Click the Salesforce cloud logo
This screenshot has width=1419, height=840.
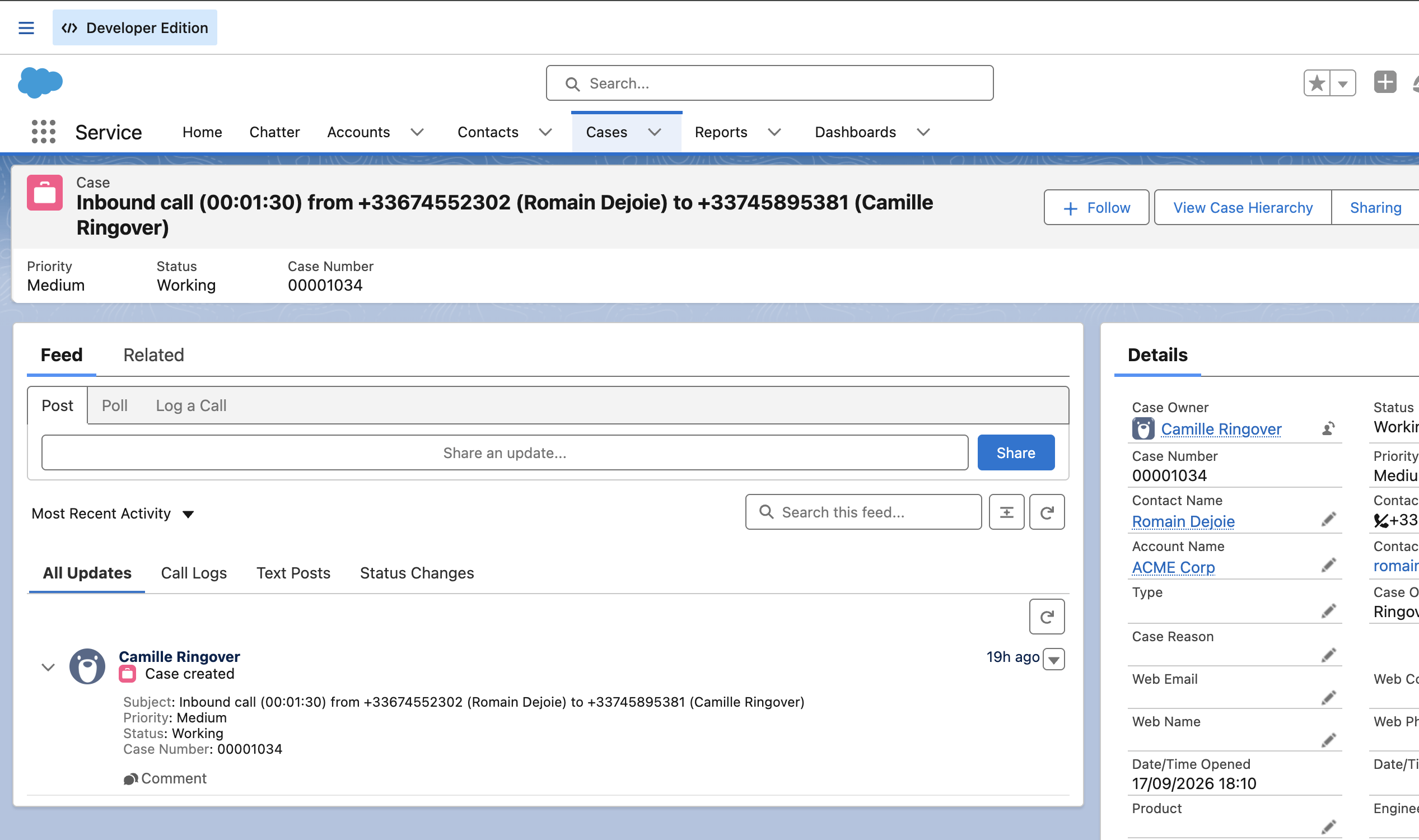coord(40,83)
